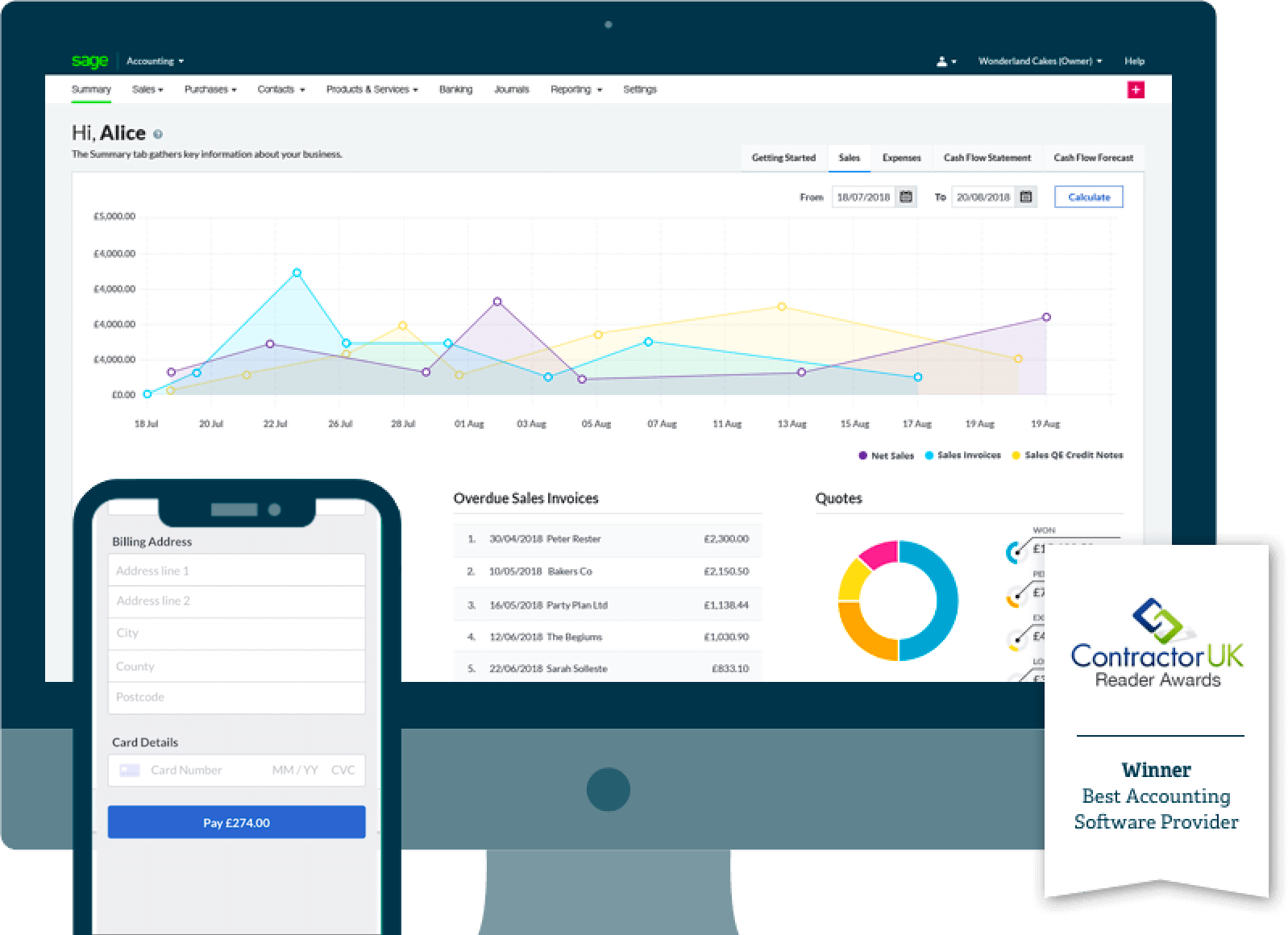Toggle Sales QE Credit Notes legend item
The image size is (1288, 935).
tap(1067, 455)
